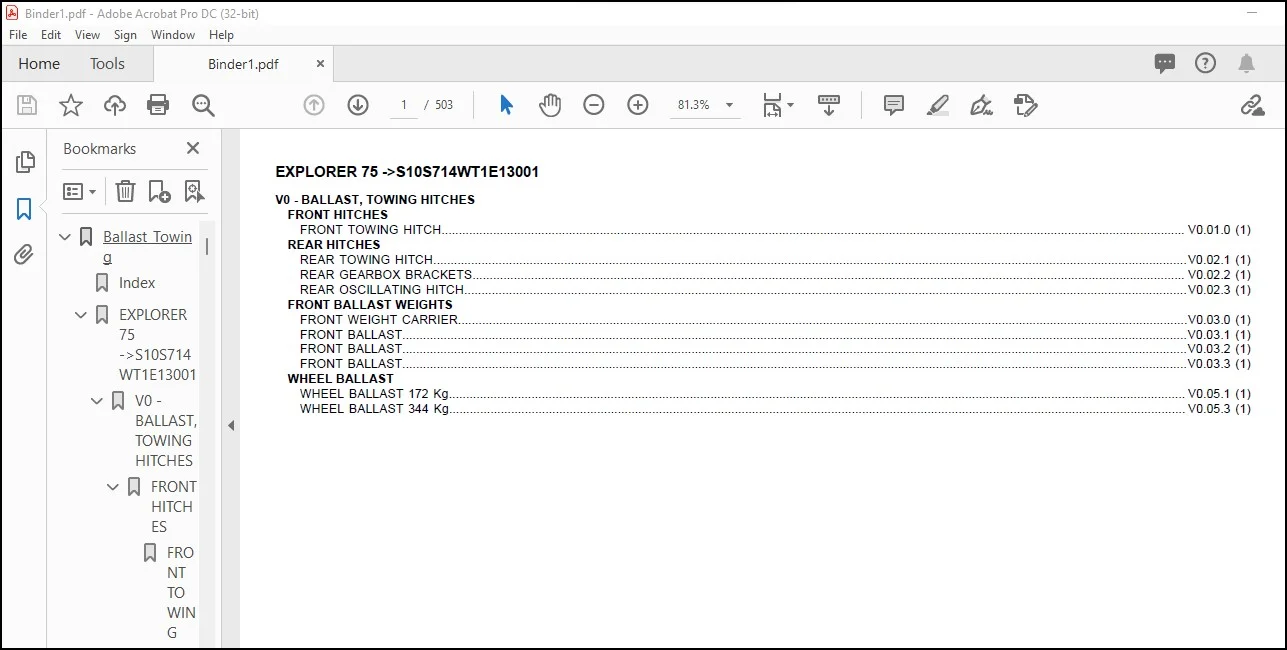
Task: Select the Binder1.pdf document tab
Action: point(243,64)
